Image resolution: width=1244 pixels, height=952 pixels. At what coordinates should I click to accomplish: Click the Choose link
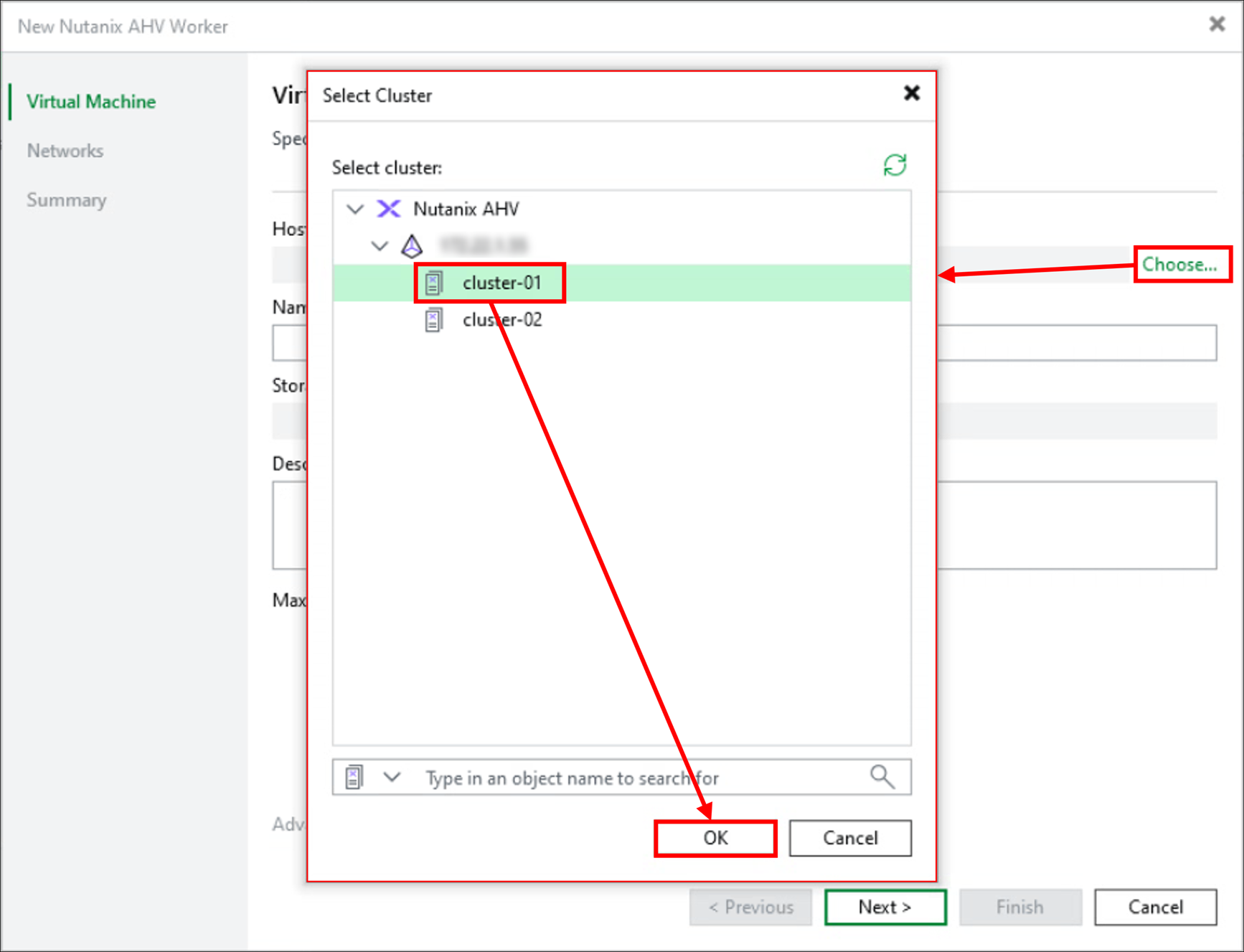[1182, 264]
